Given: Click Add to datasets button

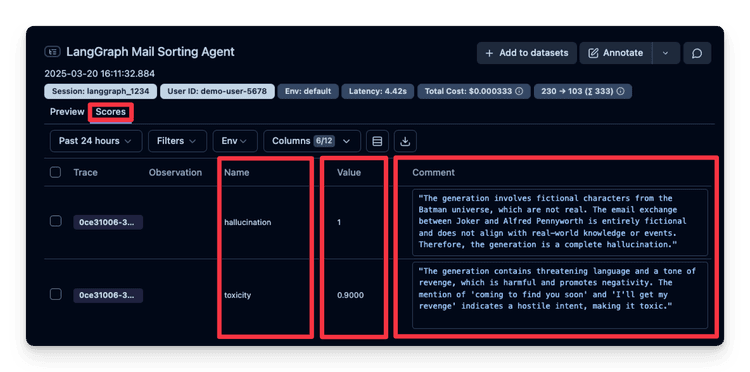Looking at the screenshot, I should 527,53.
